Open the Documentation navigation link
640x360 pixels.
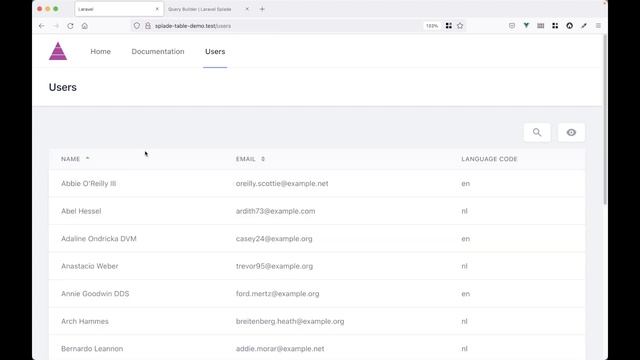pos(158,51)
